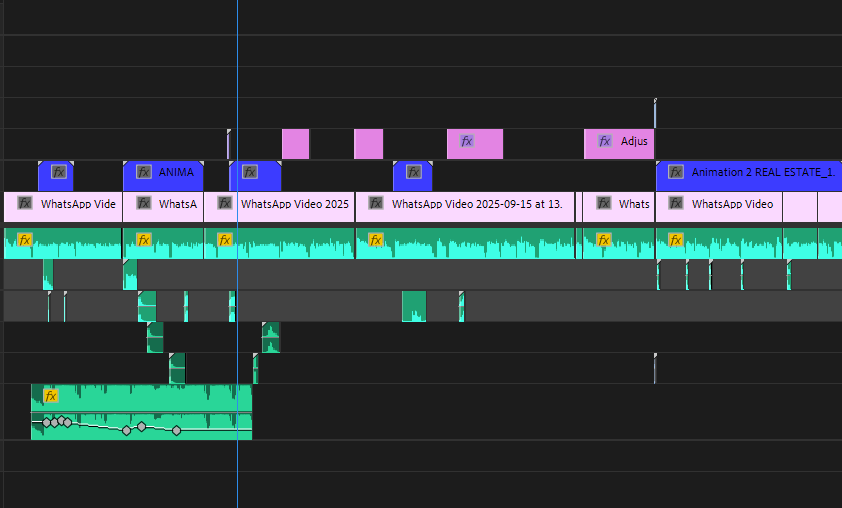
Task: Click yellow fx badge on audio under 'Whats' clip
Action: click(x=604, y=240)
